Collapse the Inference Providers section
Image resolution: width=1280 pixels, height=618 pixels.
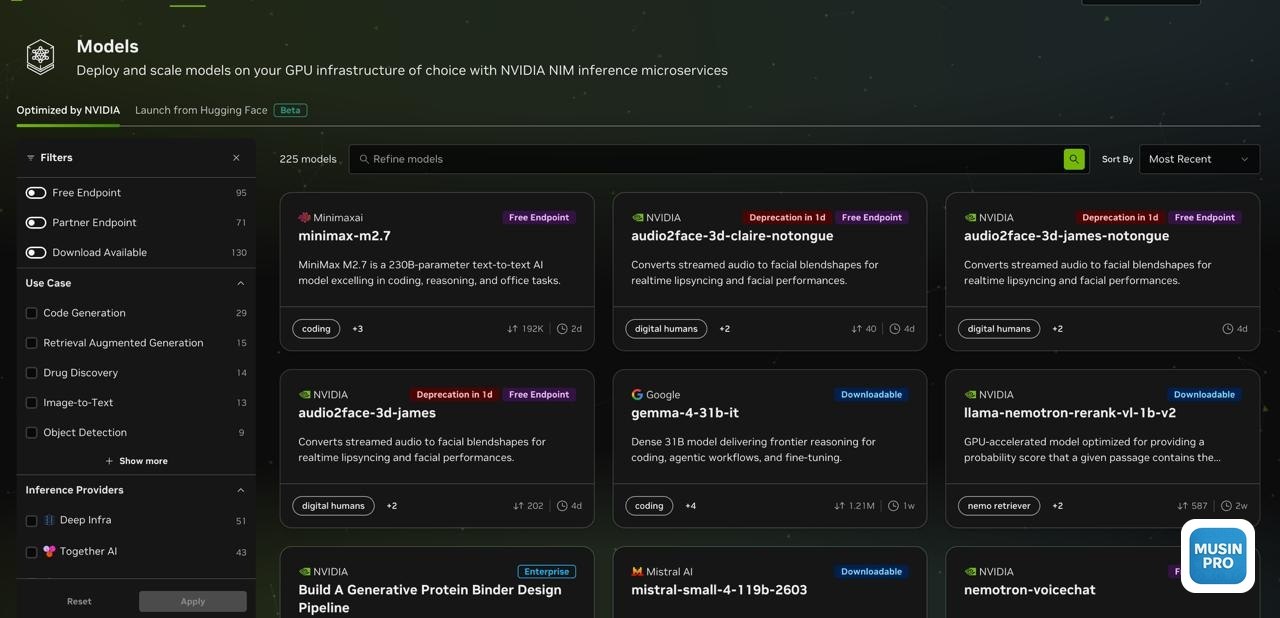tap(240, 490)
